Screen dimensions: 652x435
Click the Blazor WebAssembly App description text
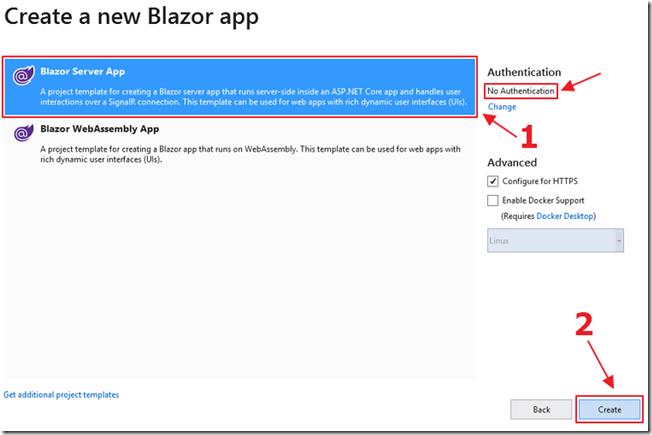click(250, 154)
